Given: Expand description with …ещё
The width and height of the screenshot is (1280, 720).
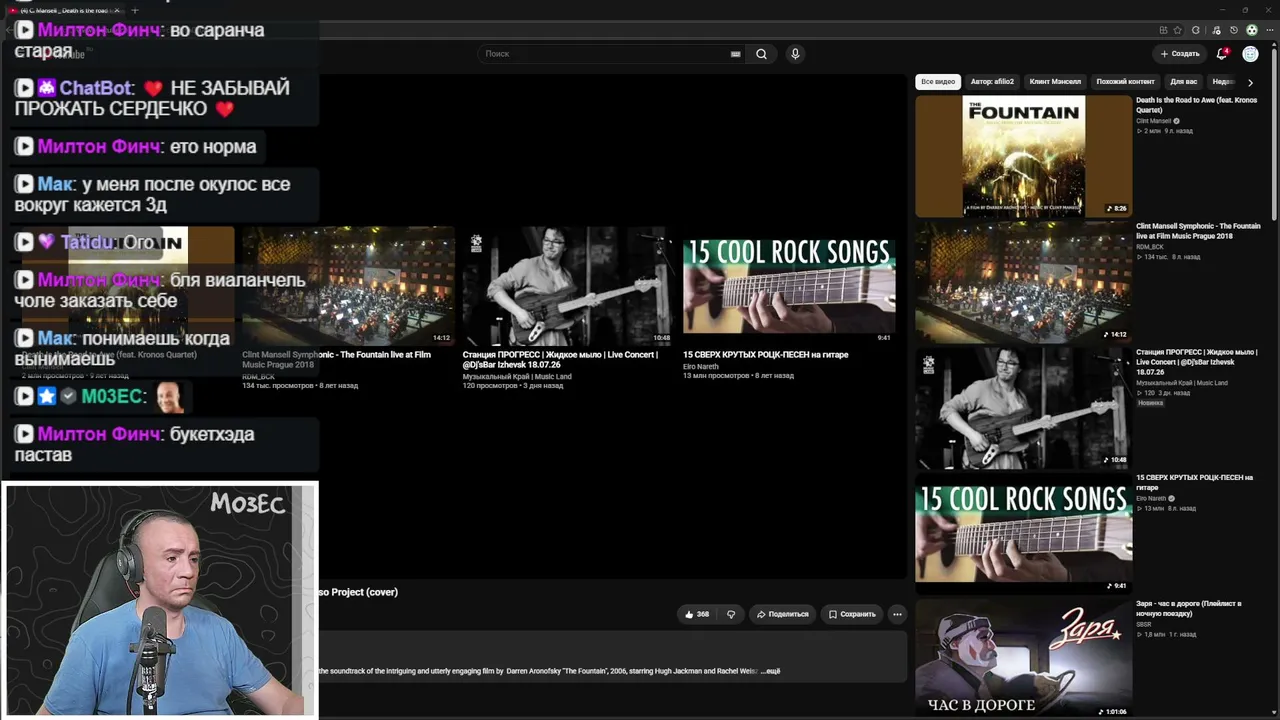Looking at the screenshot, I should pos(770,671).
